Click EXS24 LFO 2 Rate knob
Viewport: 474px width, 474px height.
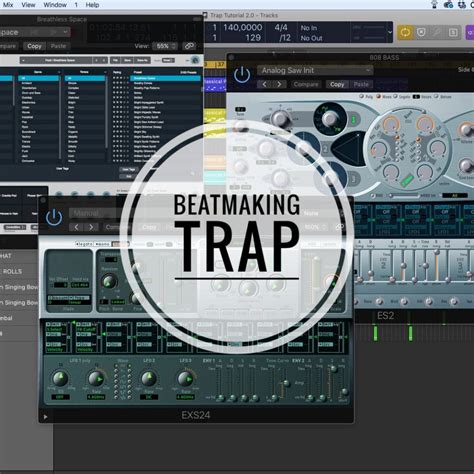click(149, 379)
